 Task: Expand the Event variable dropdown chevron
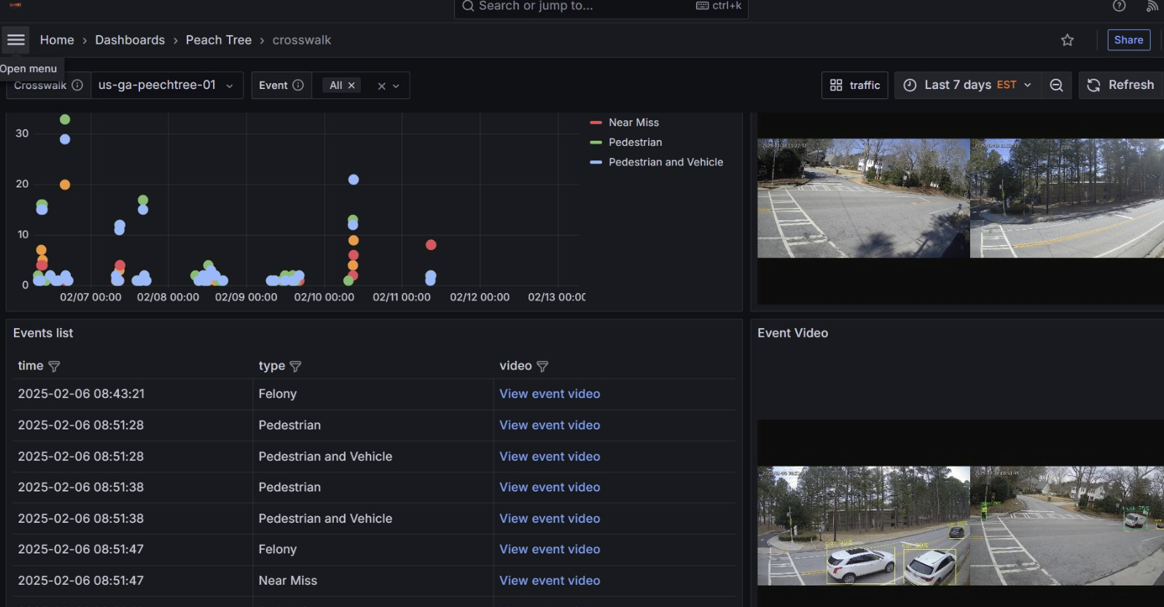[x=396, y=86]
